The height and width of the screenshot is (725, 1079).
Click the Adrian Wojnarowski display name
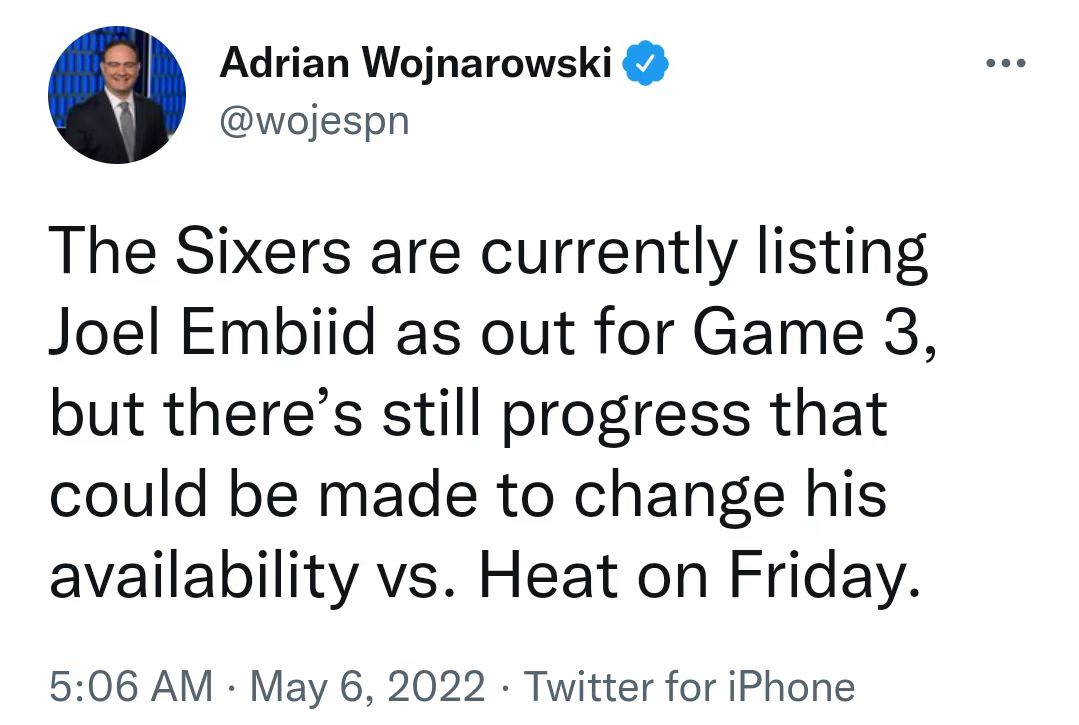416,63
